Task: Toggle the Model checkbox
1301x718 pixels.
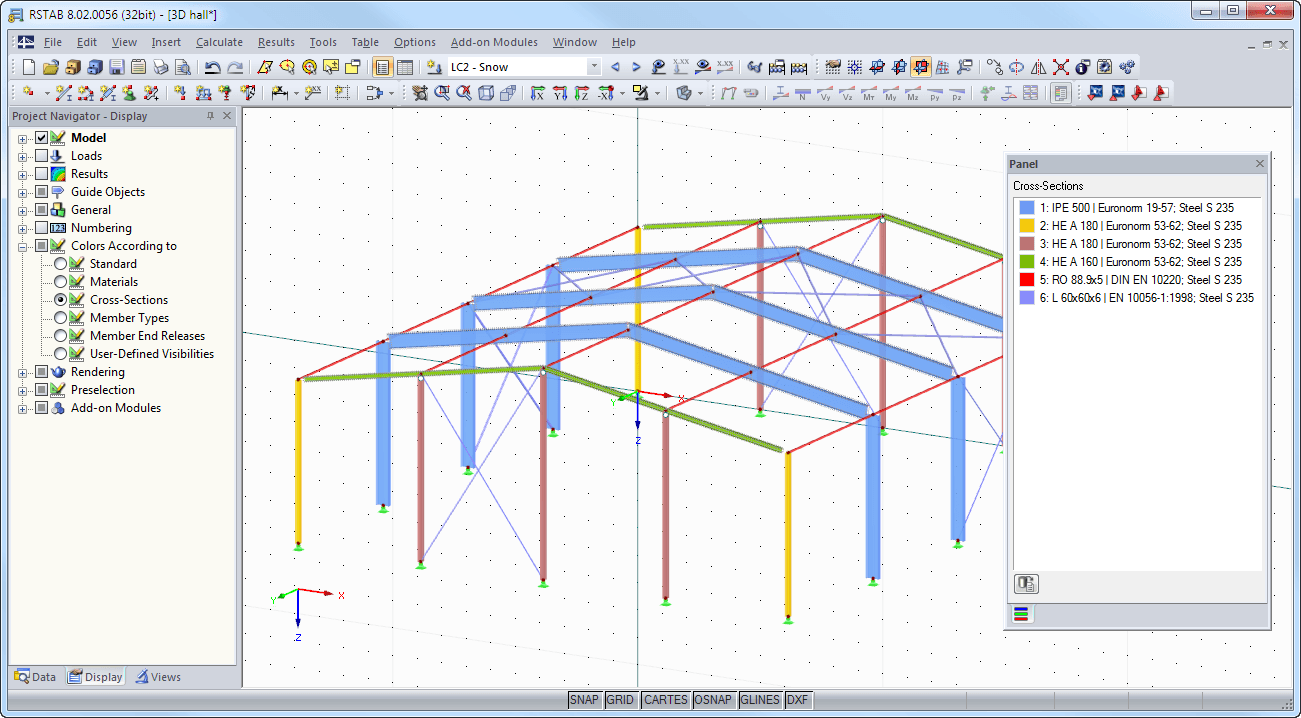Action: pyautogui.click(x=41, y=138)
